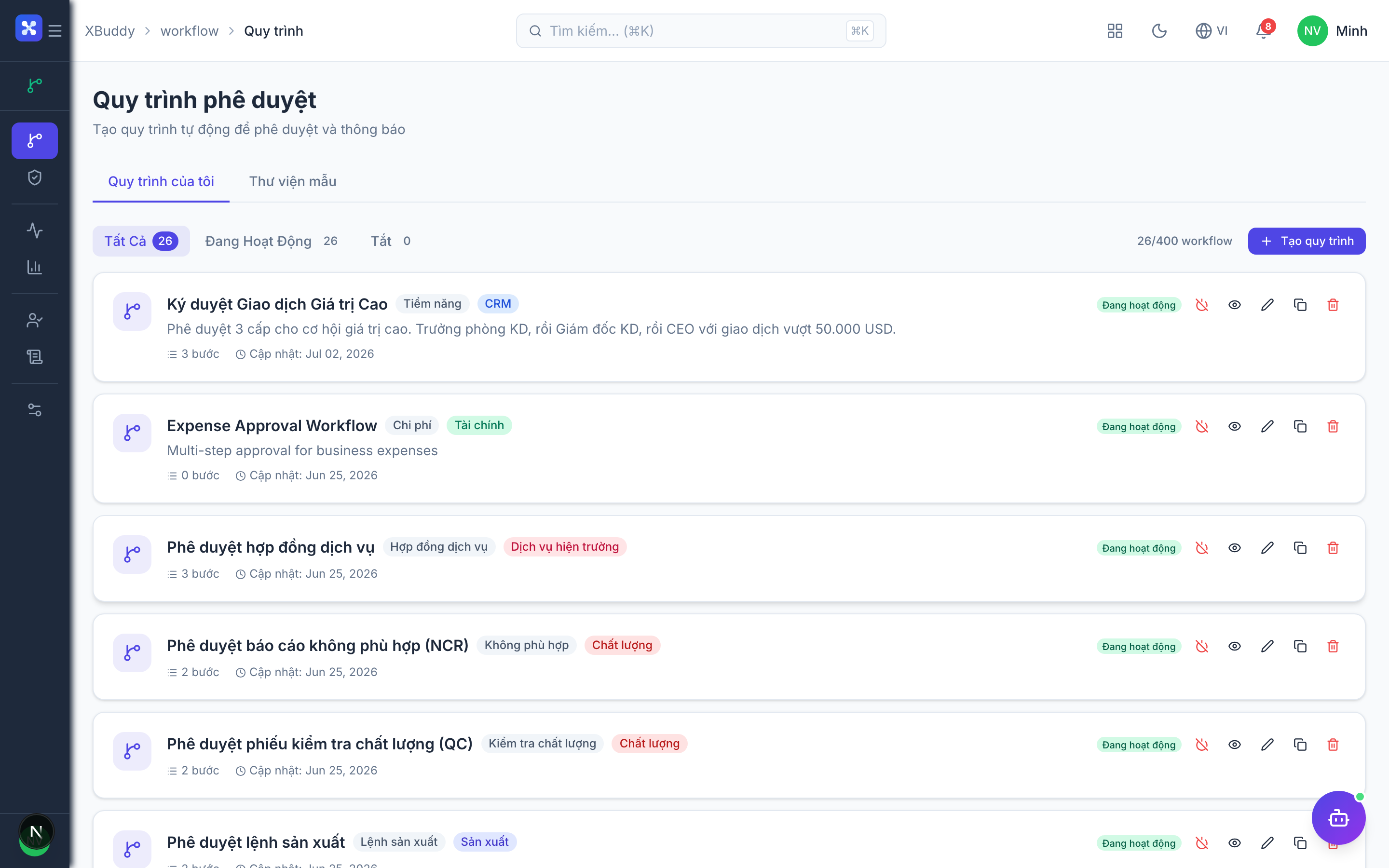Screen dimensions: 1389x868
Task: Expand the sidebar hamburger menu
Action: click(55, 30)
